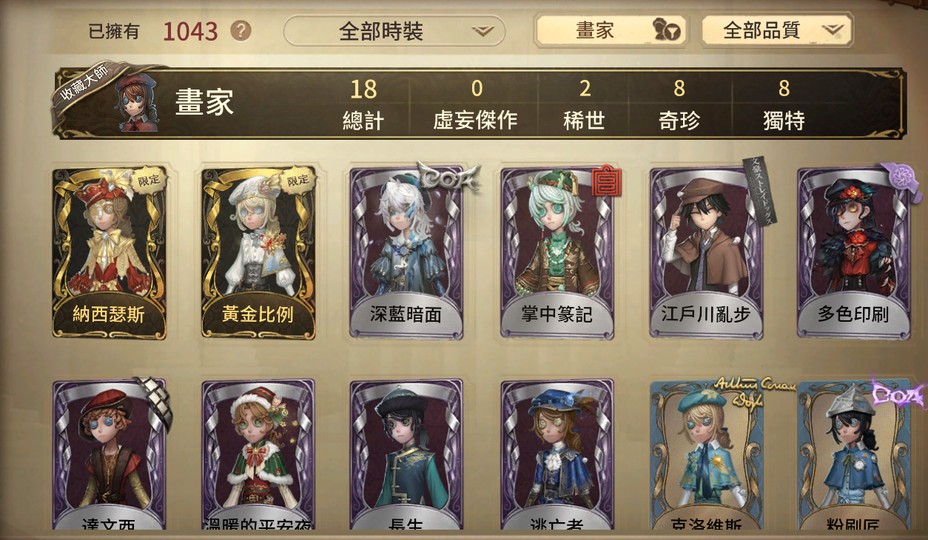Select the 稀世 rarity count tab

click(584, 104)
